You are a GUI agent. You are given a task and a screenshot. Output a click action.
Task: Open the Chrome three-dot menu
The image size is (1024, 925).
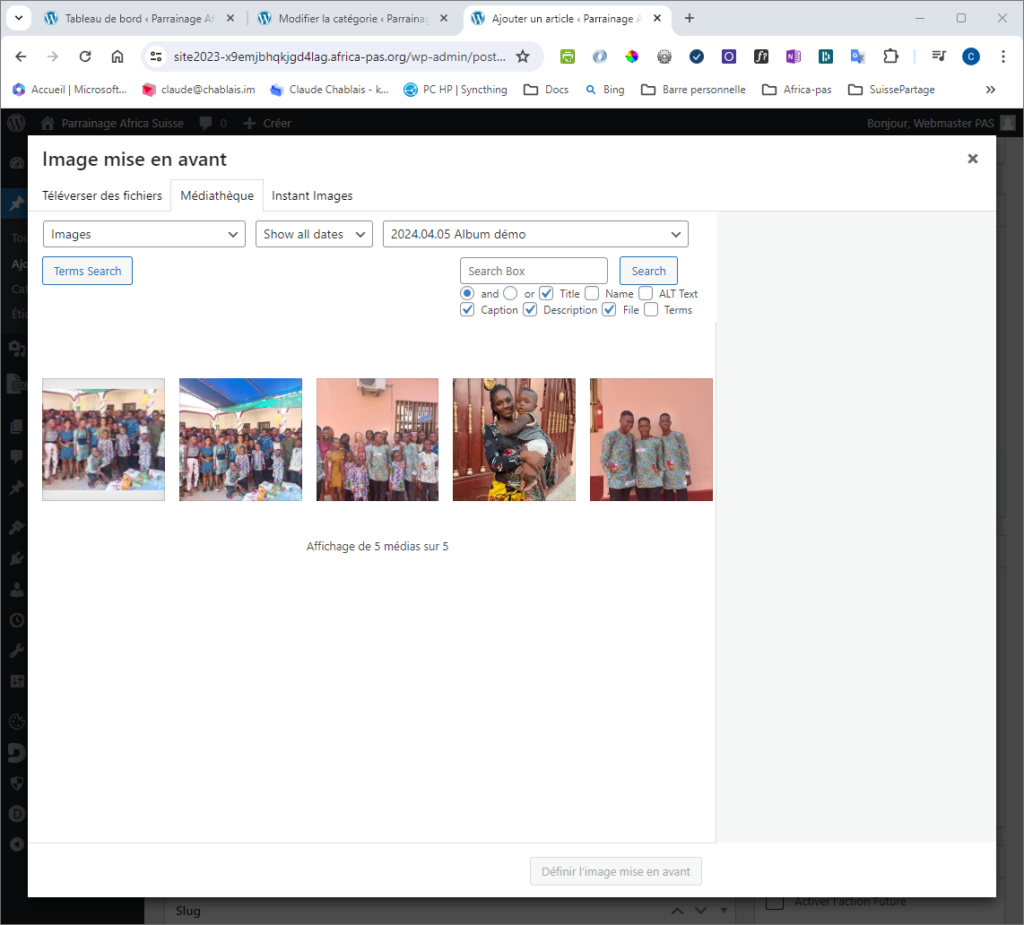[1003, 57]
